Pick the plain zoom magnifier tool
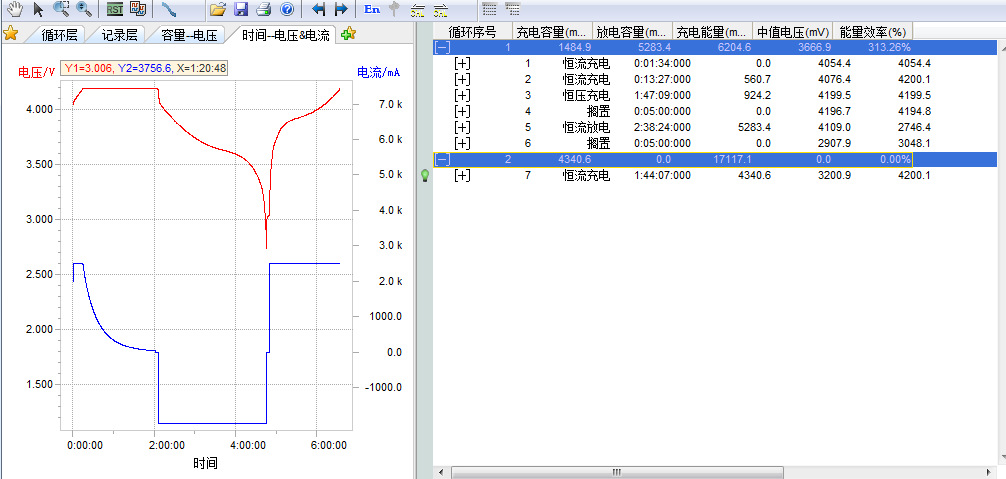 tap(84, 8)
